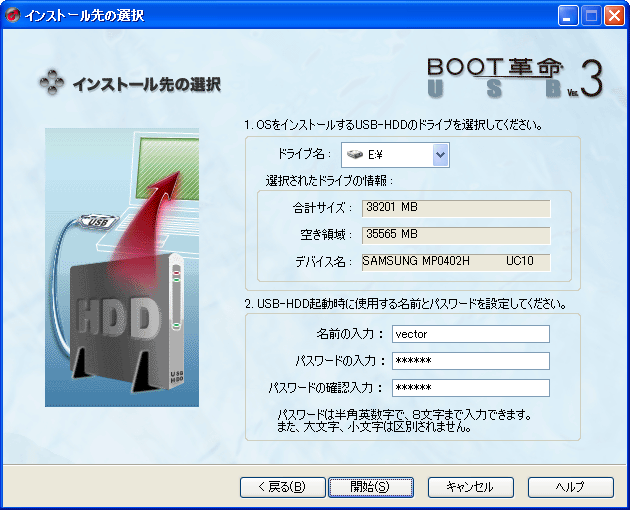This screenshot has height=510, width=630.
Task: Focus the 名前の入力 field containing vector
Action: click(470, 334)
